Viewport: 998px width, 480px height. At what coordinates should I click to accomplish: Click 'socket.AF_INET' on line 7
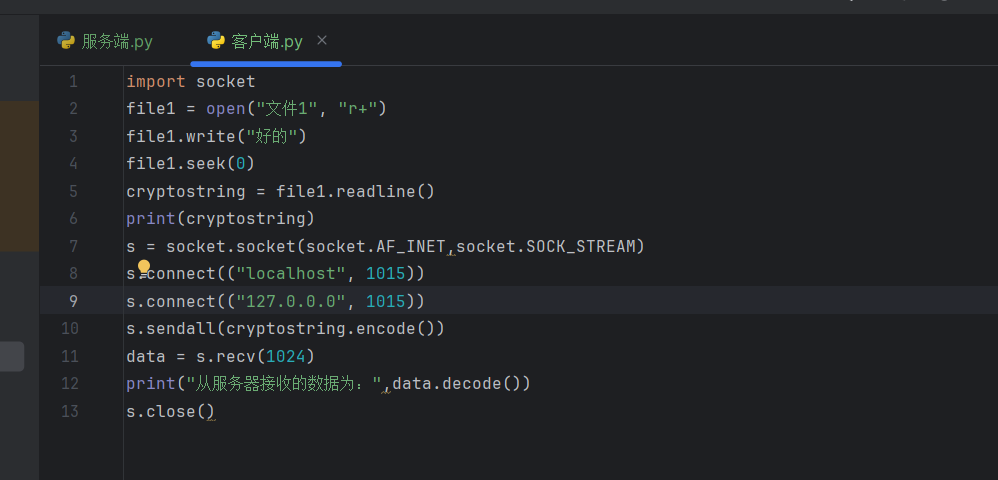(376, 246)
